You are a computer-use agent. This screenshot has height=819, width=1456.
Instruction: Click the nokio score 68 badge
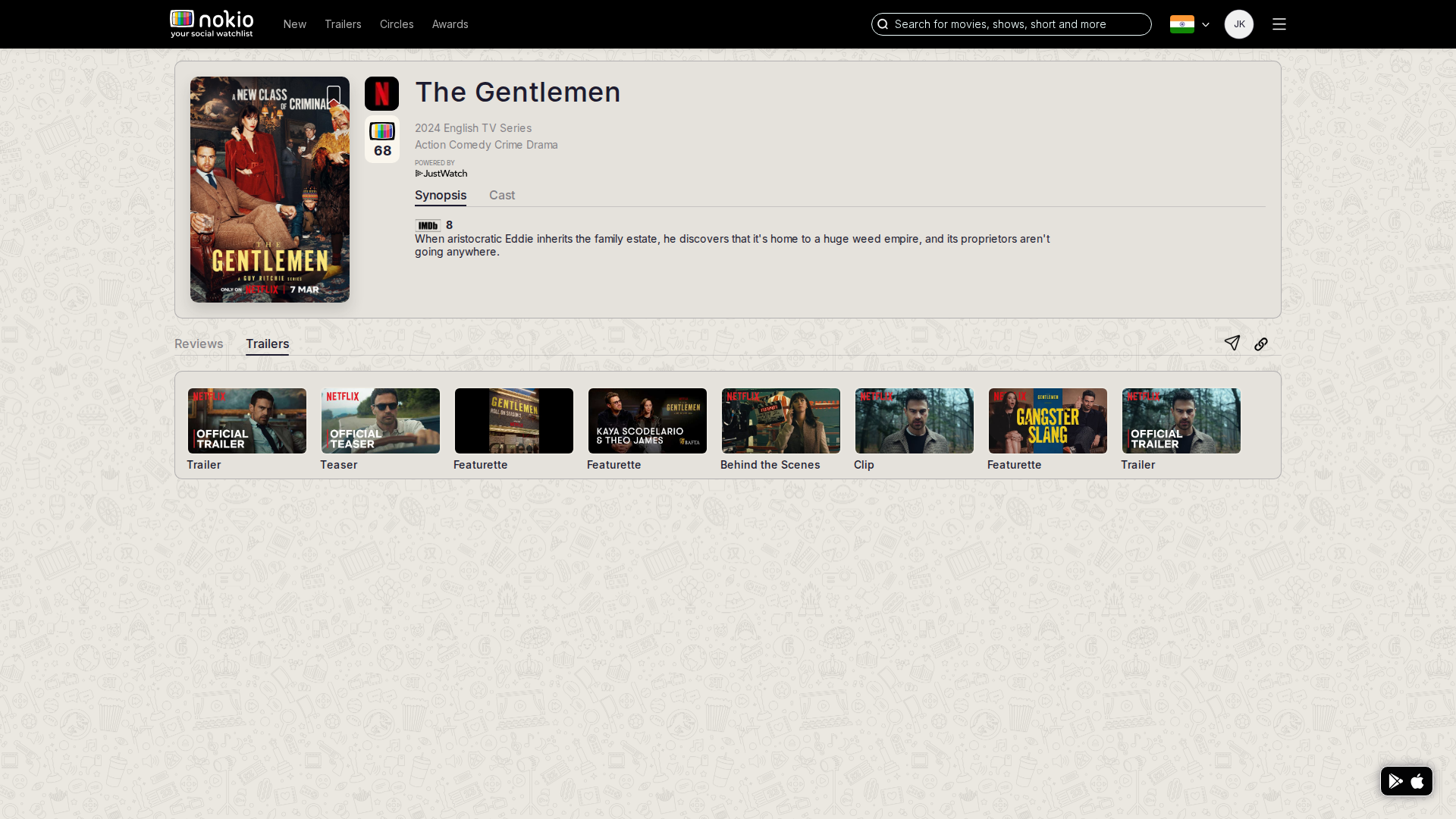coord(382,140)
